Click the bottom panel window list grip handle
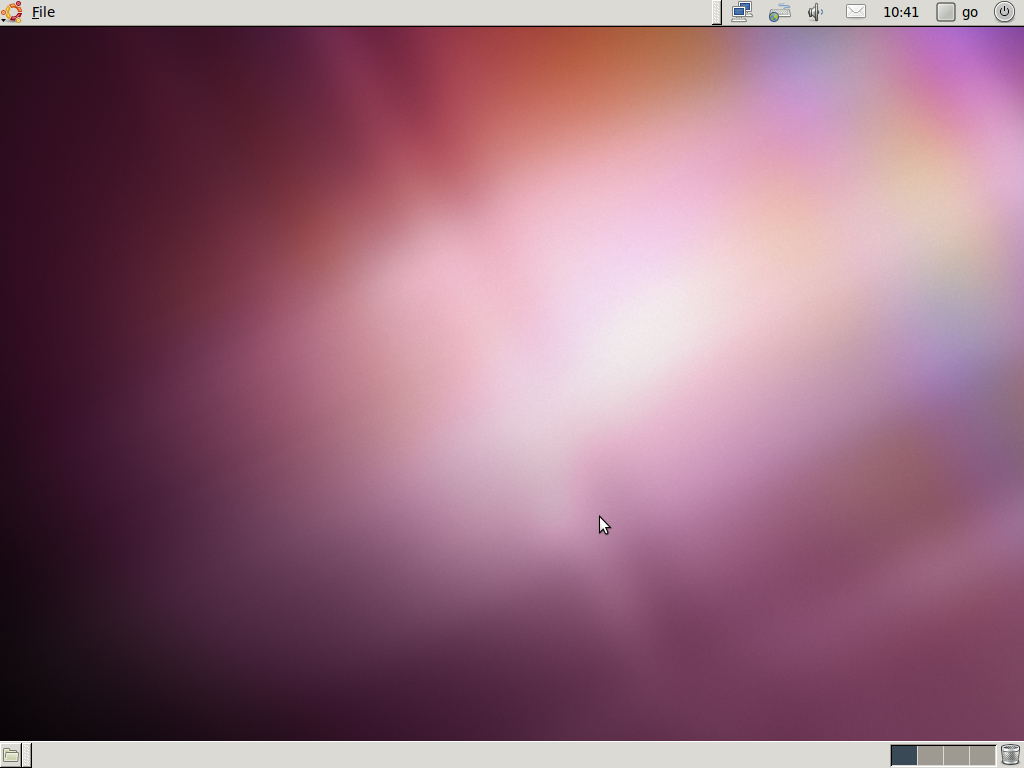The height and width of the screenshot is (768, 1024). click(x=27, y=756)
